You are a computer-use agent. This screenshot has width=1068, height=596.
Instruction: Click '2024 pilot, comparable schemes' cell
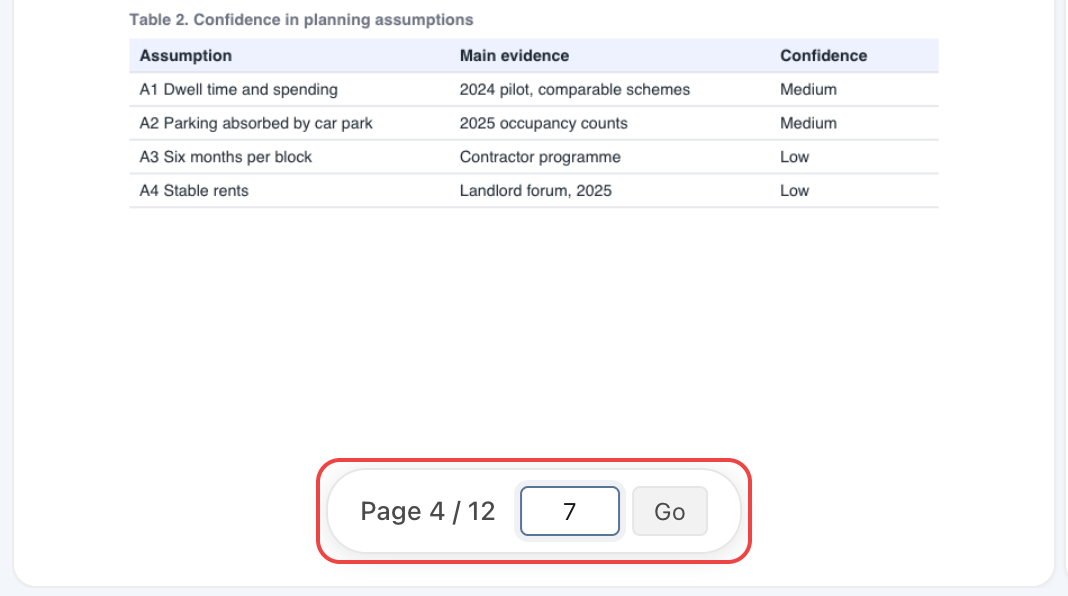point(575,89)
